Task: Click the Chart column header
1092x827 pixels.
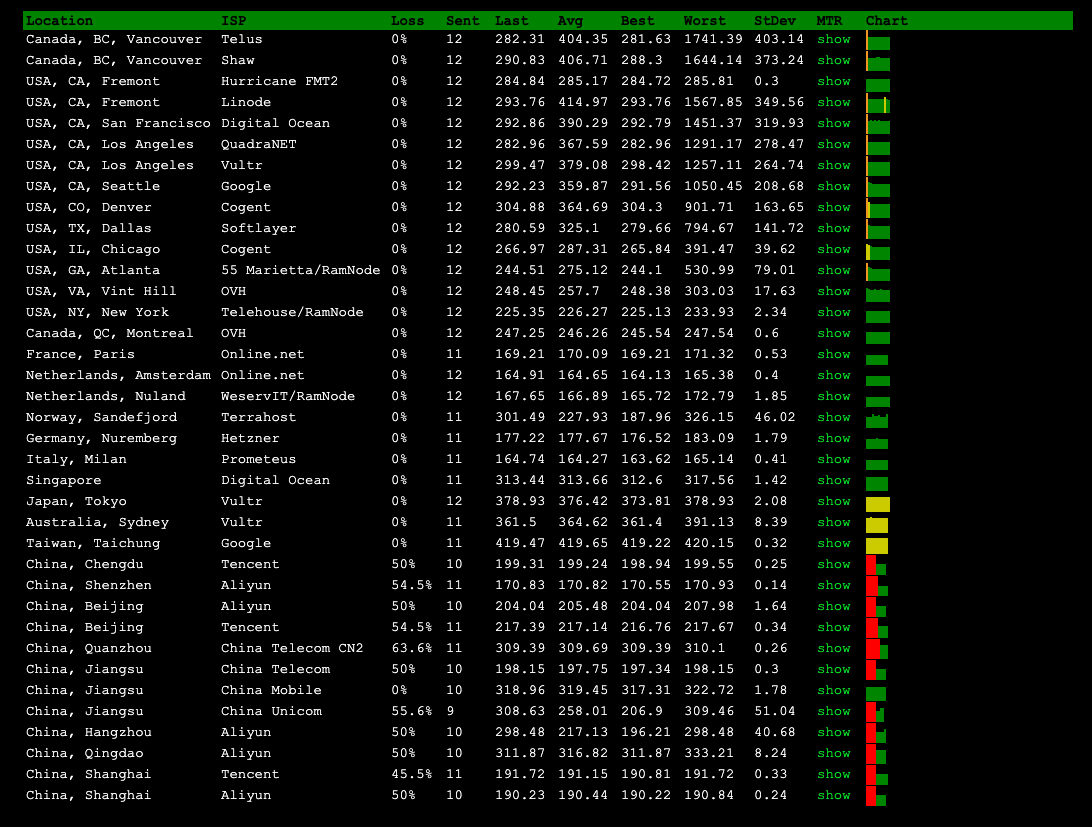Action: pyautogui.click(x=887, y=21)
